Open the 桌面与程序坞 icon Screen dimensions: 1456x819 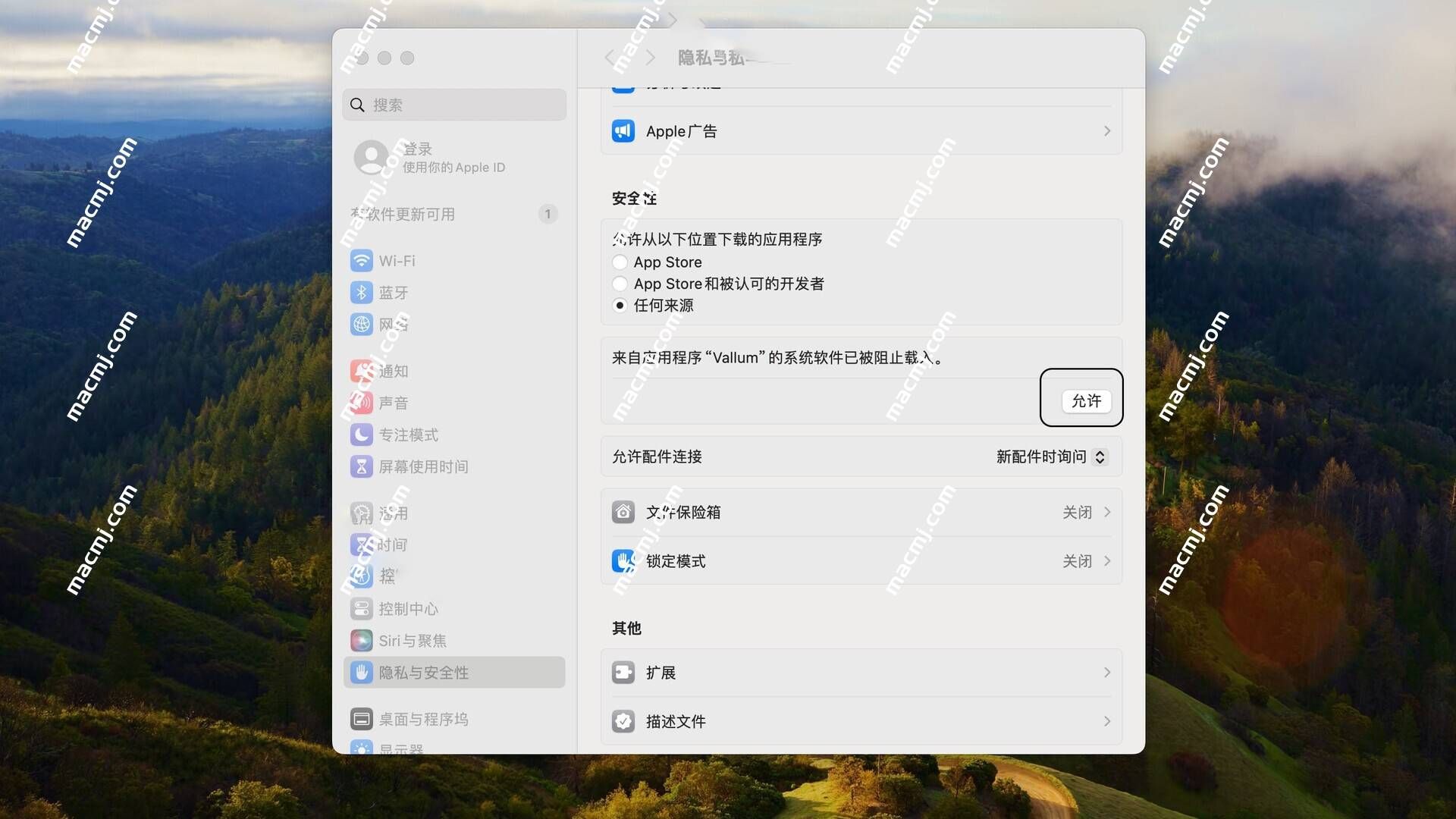(362, 720)
